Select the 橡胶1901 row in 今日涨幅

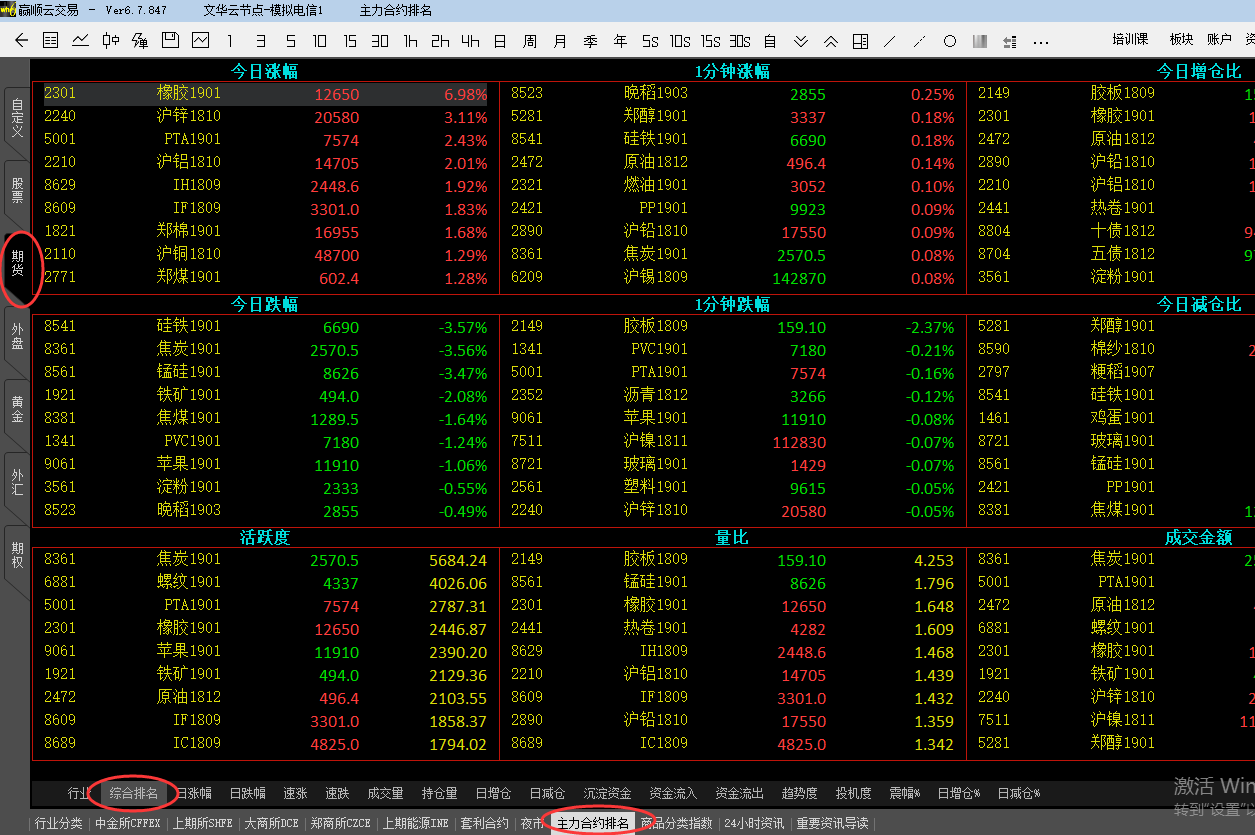point(189,93)
